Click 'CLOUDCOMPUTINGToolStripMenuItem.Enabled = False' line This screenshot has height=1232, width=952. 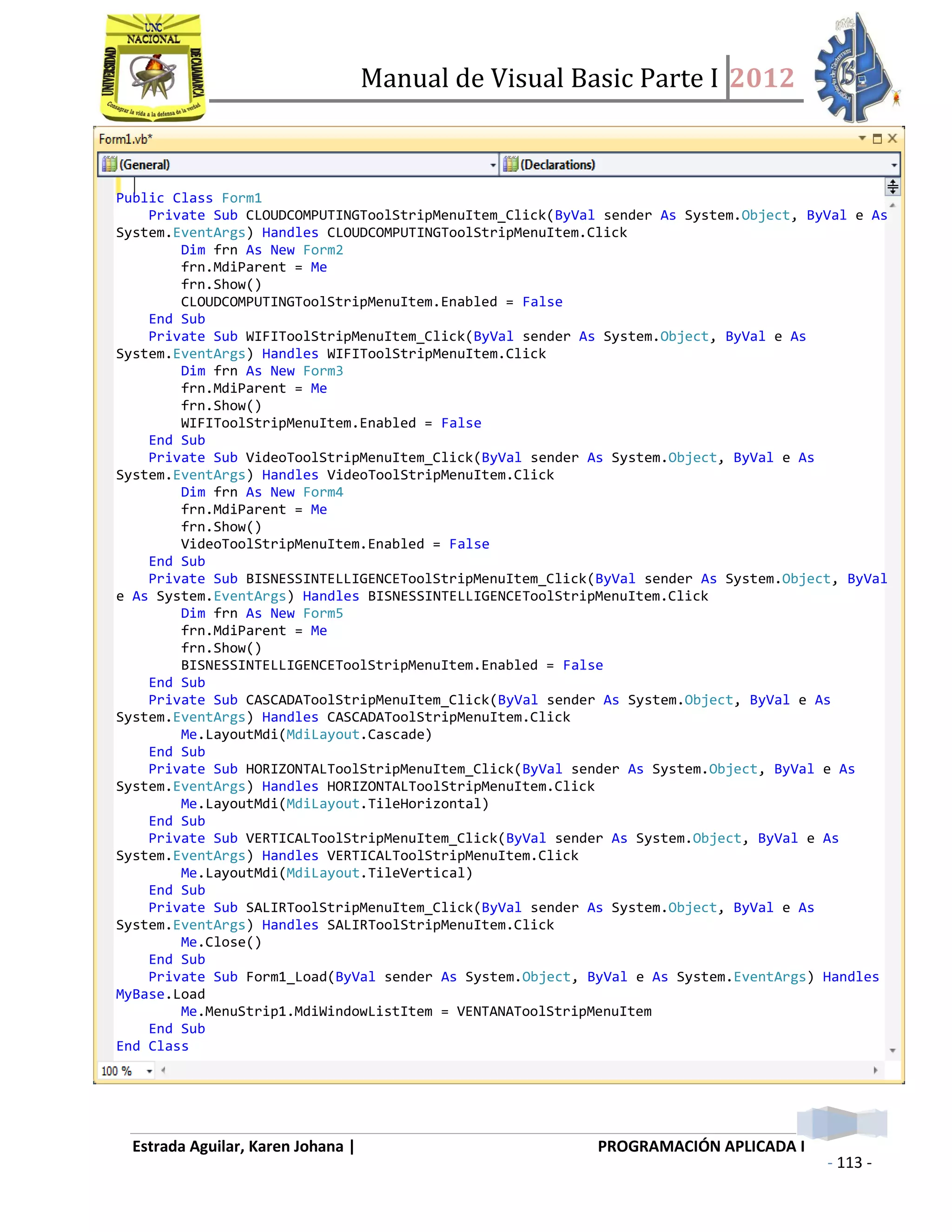(x=372, y=302)
